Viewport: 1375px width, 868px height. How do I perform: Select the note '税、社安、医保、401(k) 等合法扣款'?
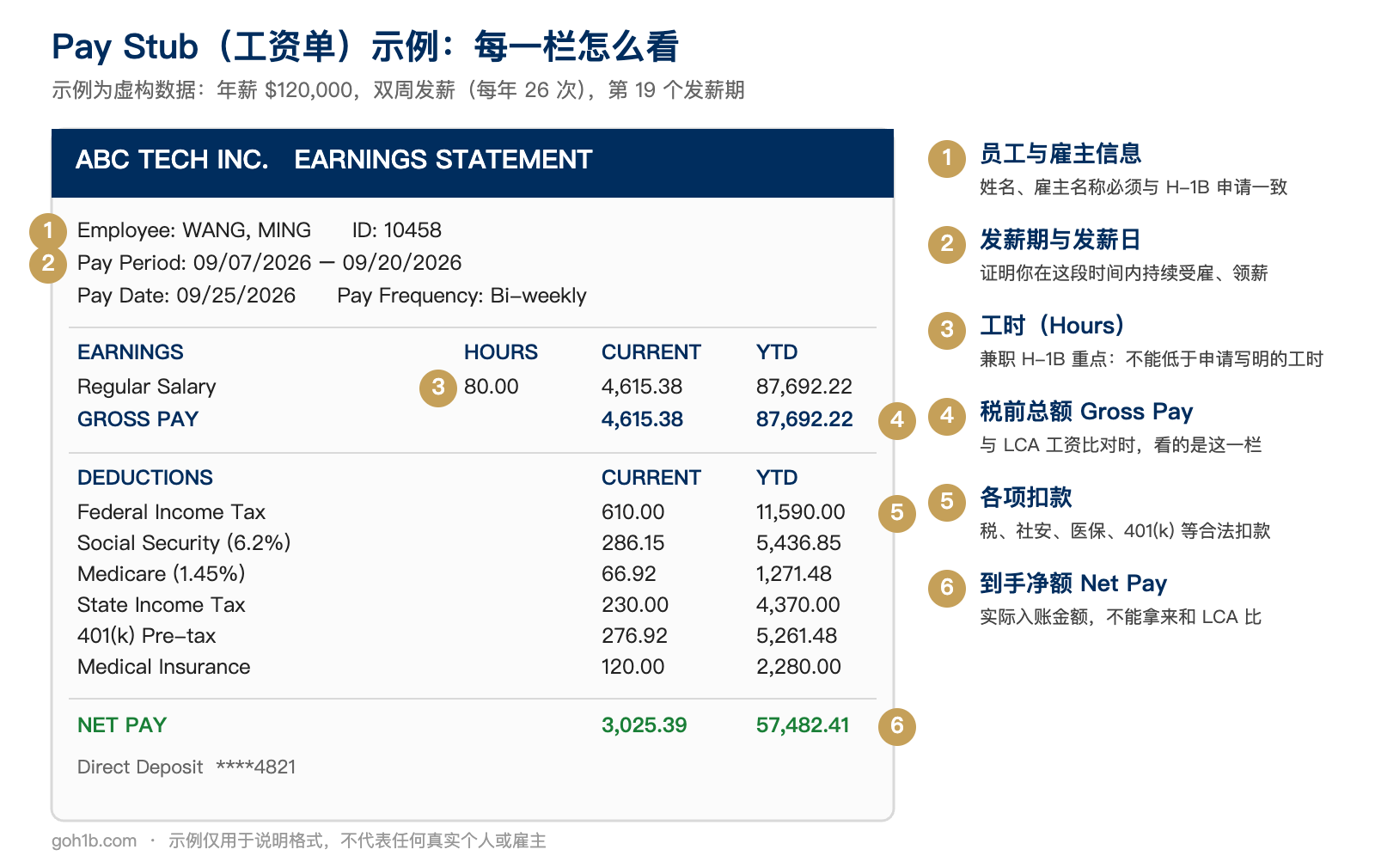coord(1125,531)
